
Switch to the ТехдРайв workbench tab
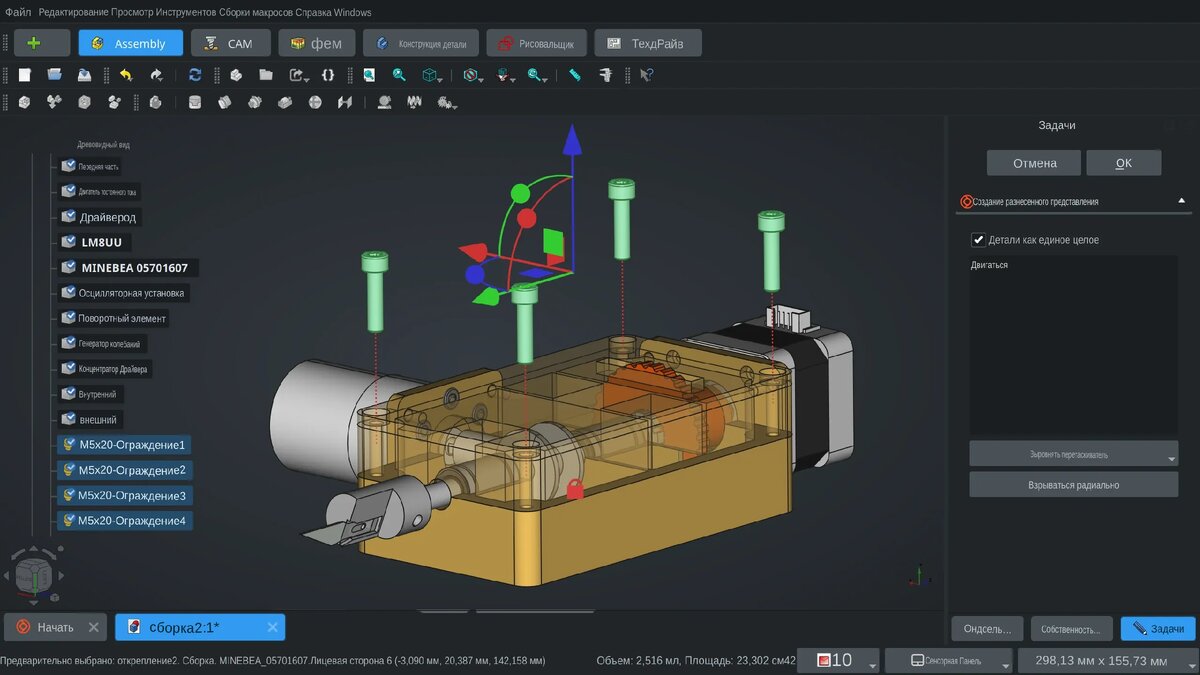coord(647,43)
